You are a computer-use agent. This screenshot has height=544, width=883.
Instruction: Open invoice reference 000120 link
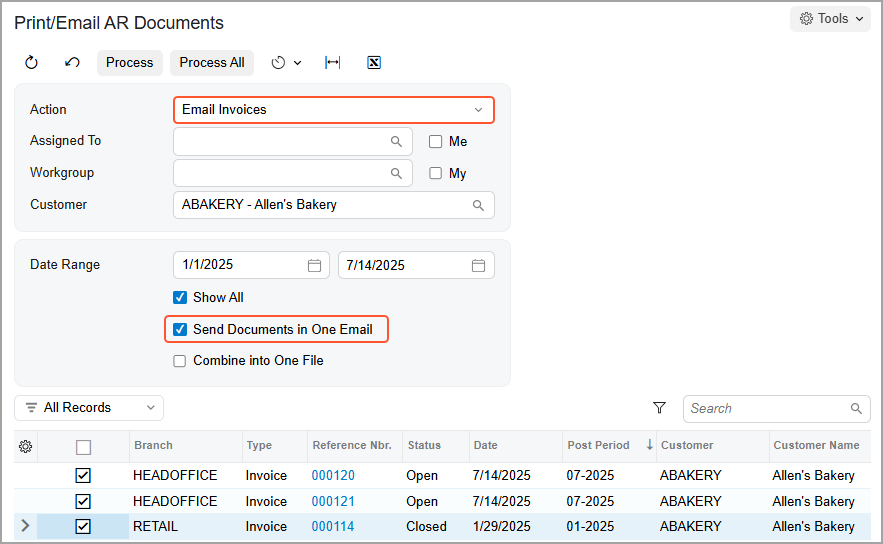click(x=333, y=476)
